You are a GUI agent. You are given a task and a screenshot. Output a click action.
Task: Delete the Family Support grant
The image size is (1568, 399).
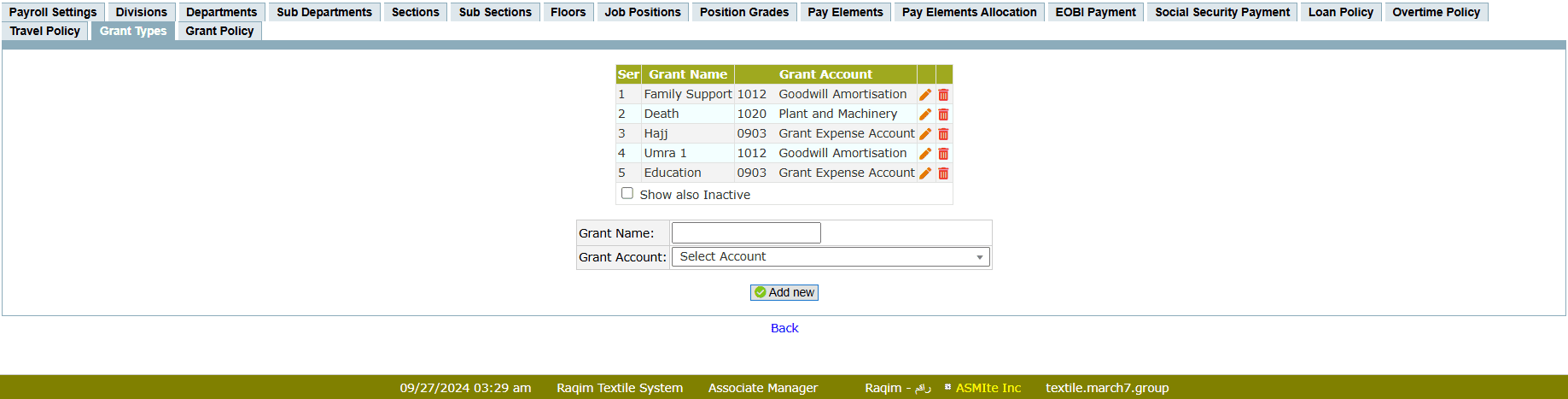943,95
